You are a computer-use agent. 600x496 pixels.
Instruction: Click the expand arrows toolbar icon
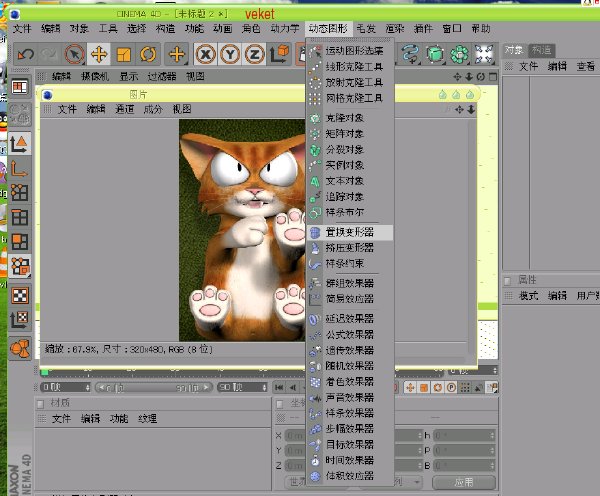[x=484, y=54]
